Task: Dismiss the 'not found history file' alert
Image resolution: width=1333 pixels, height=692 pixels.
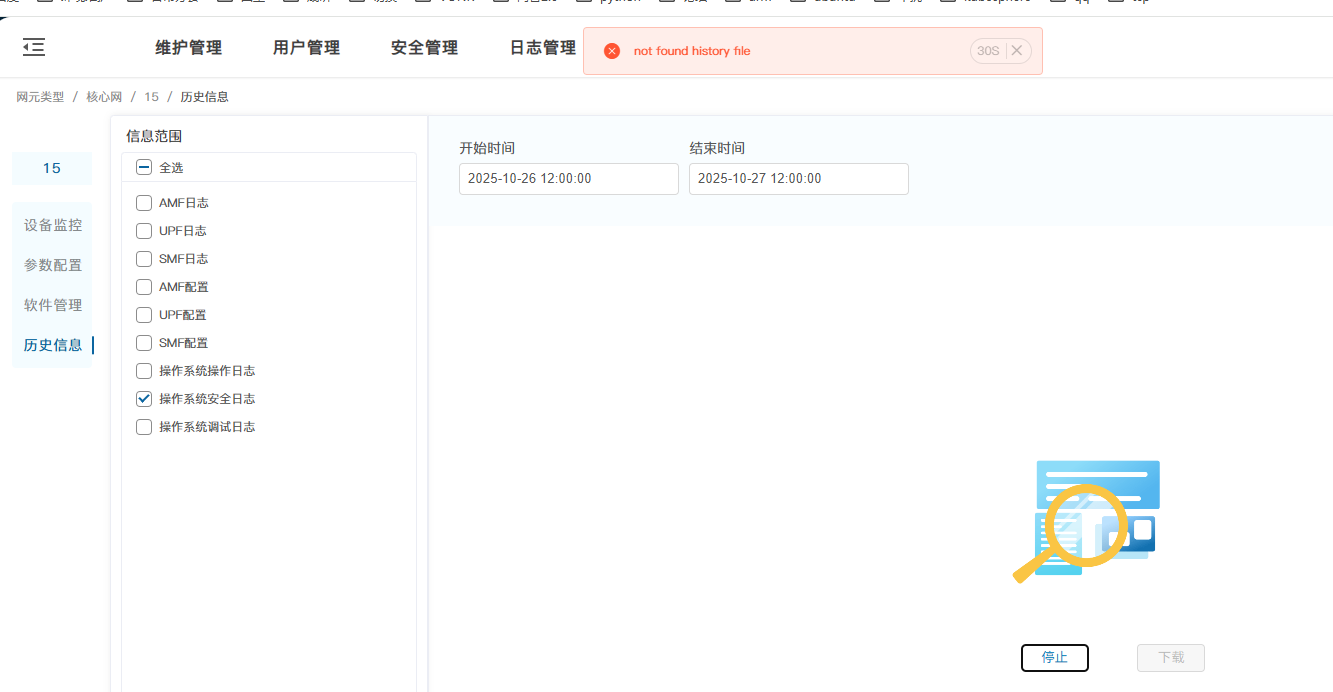Action: pyautogui.click(x=1016, y=51)
